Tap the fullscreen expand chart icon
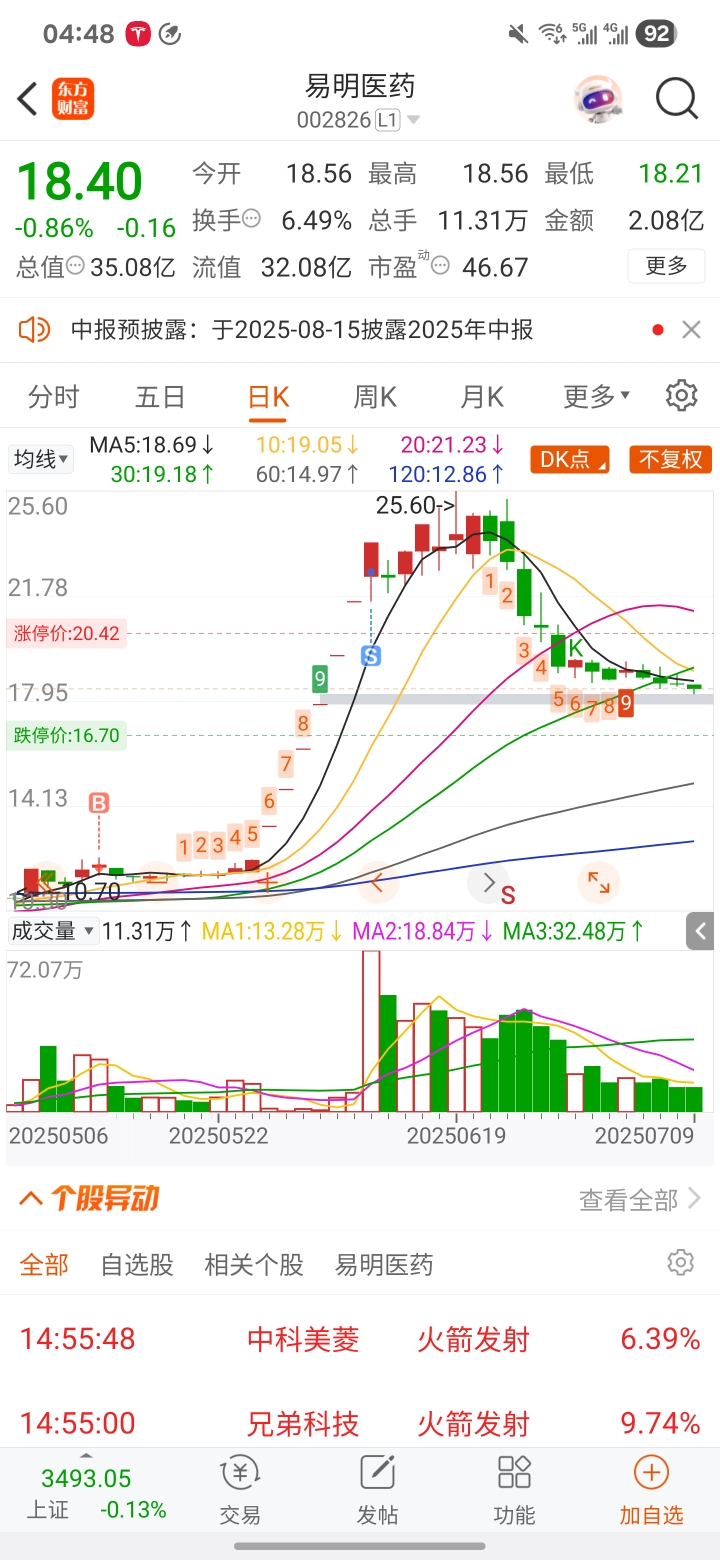The height and width of the screenshot is (1560, 720). coord(599,883)
